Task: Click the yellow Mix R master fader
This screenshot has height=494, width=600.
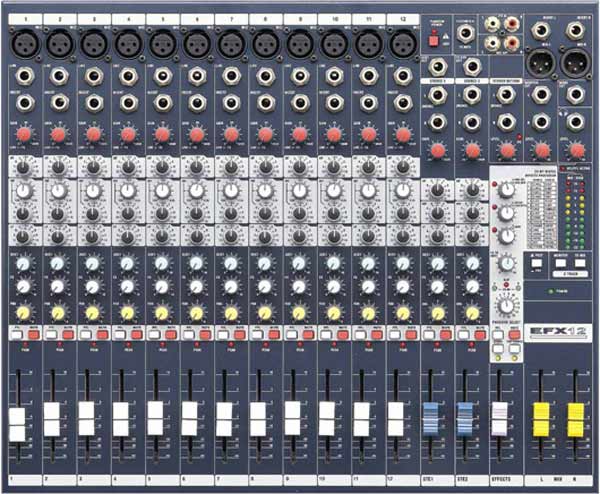Action: click(x=575, y=420)
